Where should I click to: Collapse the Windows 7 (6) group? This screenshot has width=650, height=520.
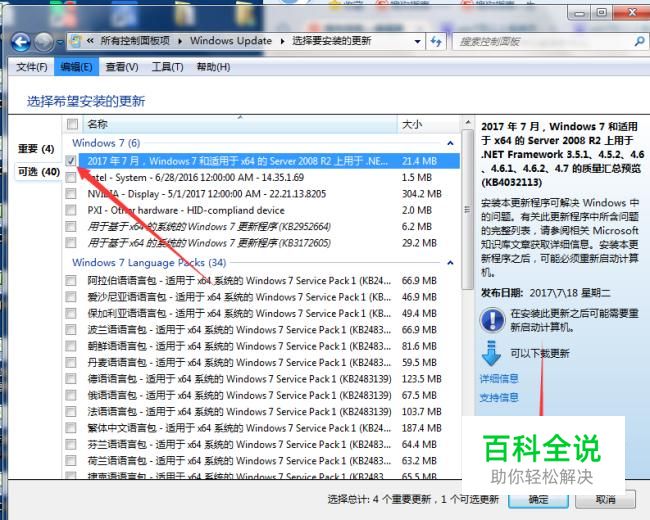(x=450, y=143)
